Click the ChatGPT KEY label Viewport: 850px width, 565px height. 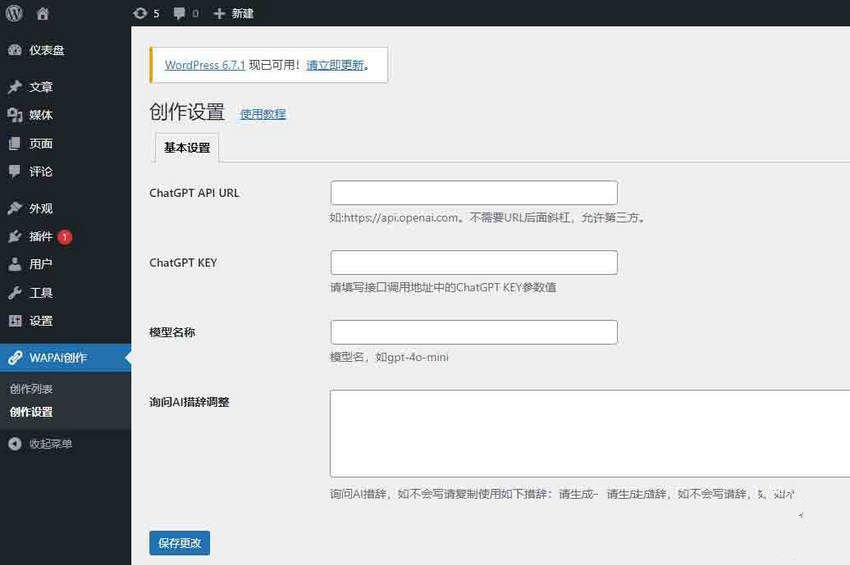point(183,263)
